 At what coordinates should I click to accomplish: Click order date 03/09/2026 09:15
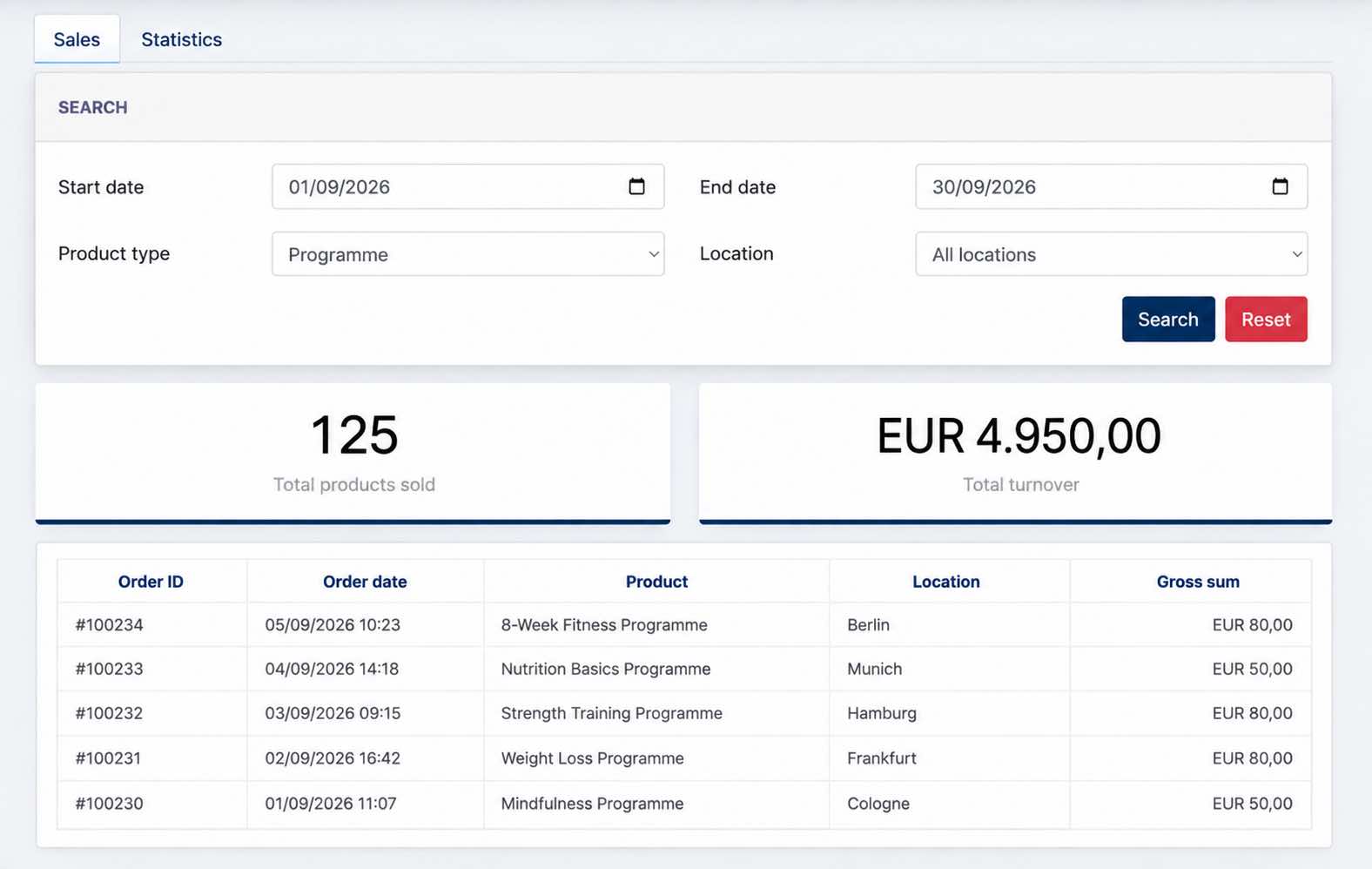point(333,714)
